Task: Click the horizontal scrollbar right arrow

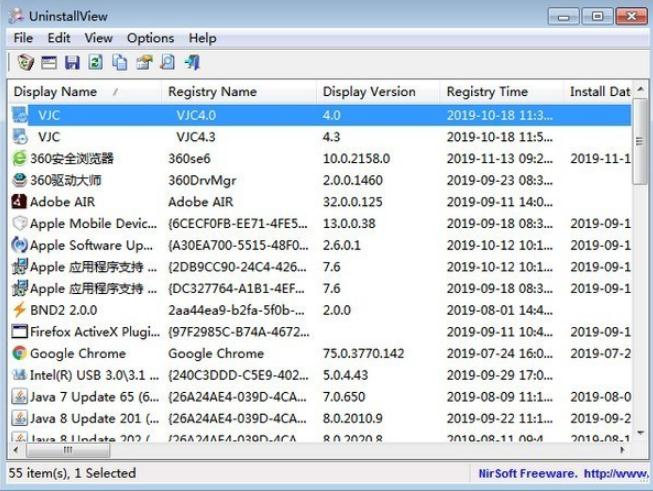Action: click(625, 449)
